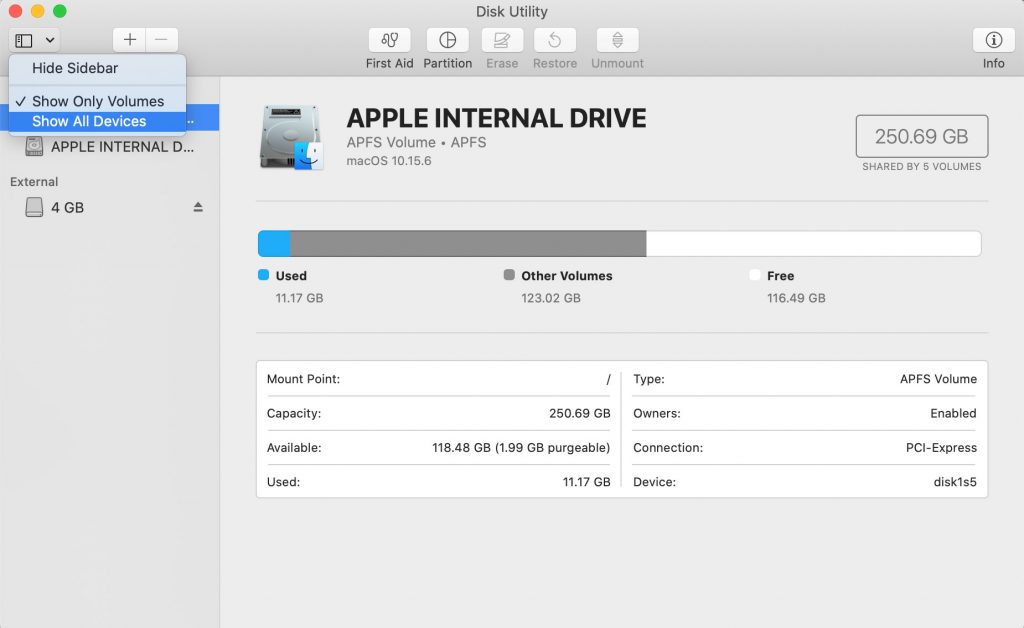Click the green zoom window button
This screenshot has width=1024, height=628.
pyautogui.click(x=59, y=11)
